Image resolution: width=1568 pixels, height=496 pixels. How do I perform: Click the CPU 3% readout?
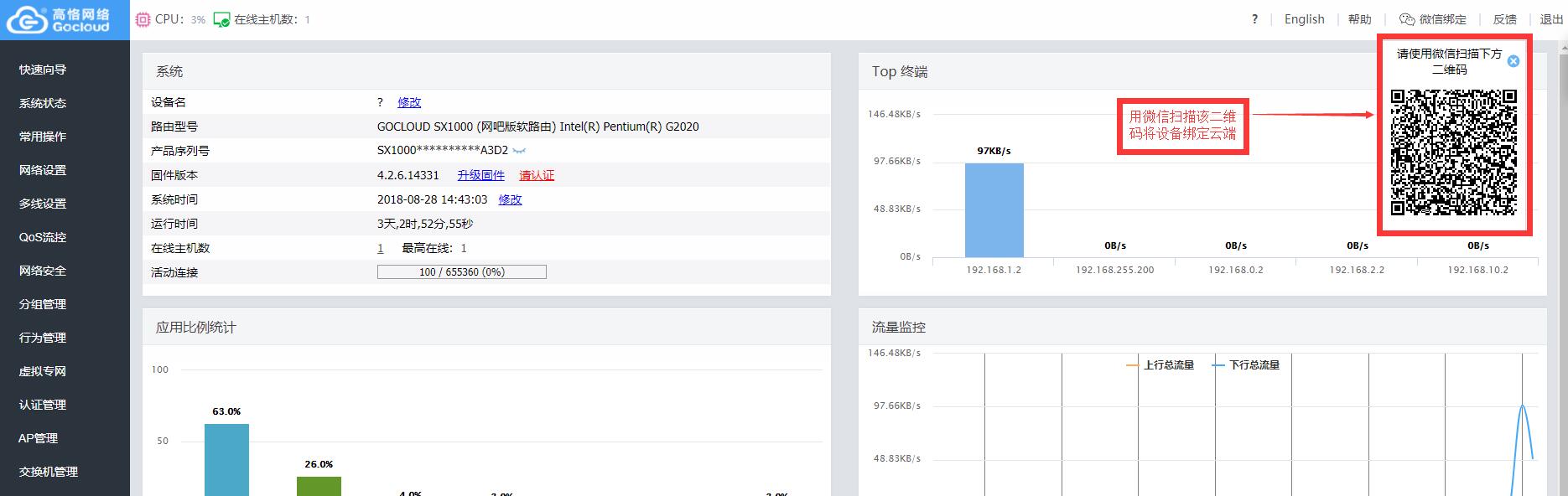point(180,19)
